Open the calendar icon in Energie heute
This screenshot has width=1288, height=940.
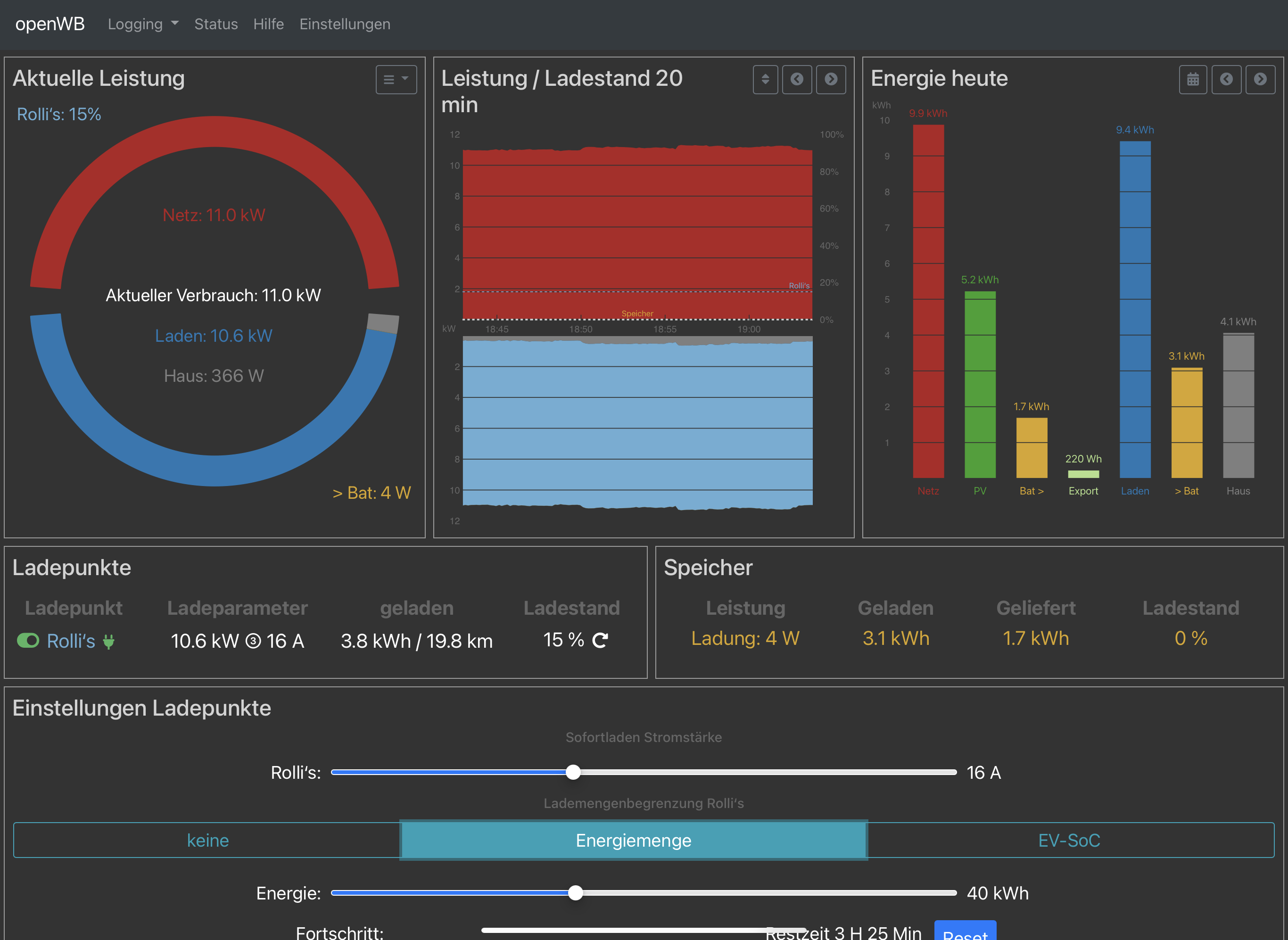[1193, 79]
